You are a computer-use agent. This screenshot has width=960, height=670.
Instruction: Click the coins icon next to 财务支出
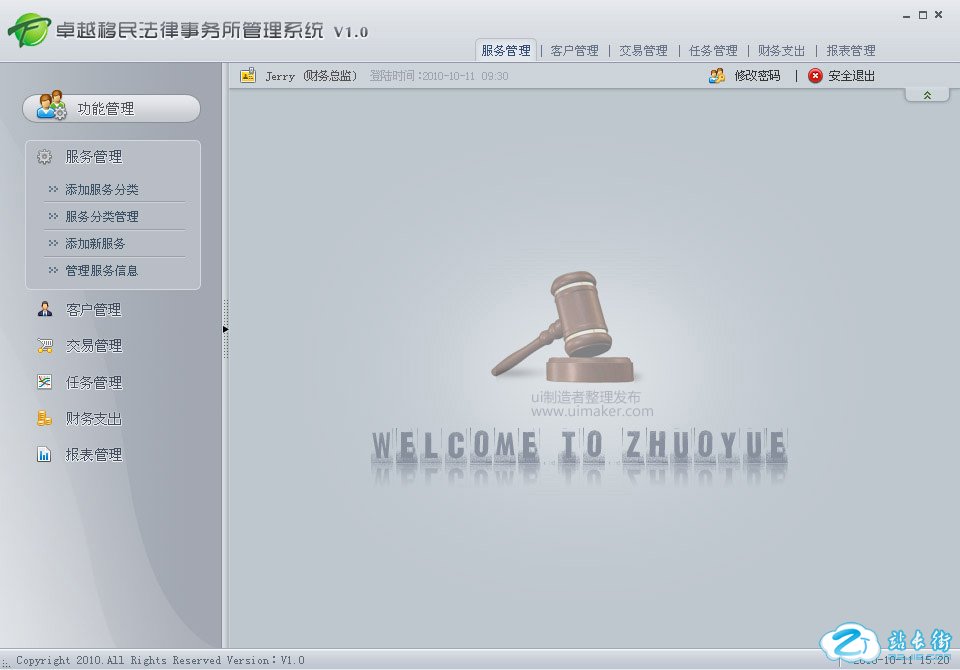coord(44,418)
